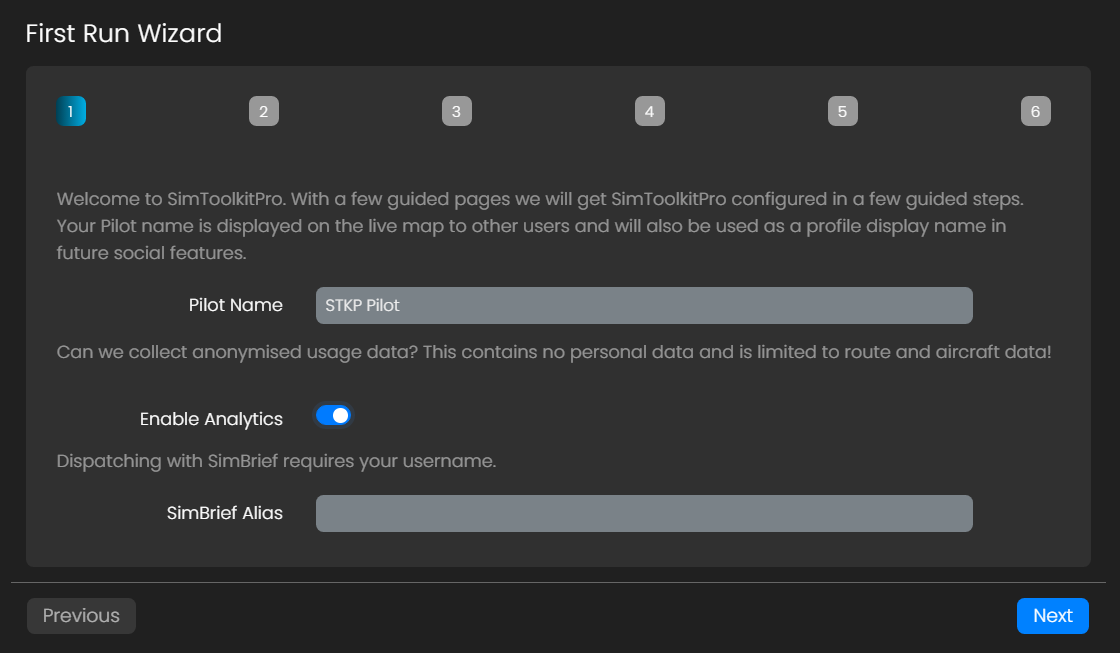Click the "Dispatching with SimBrief" note

coord(276,461)
